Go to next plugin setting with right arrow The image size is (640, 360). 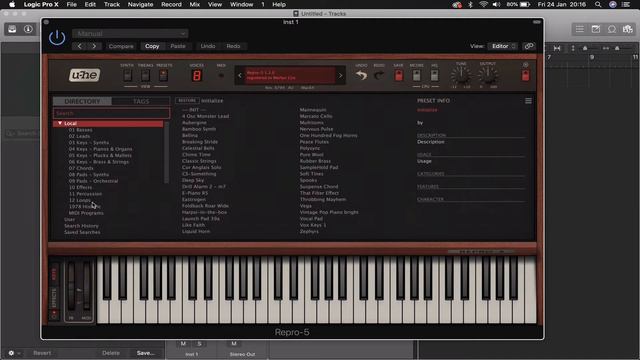pos(94,46)
